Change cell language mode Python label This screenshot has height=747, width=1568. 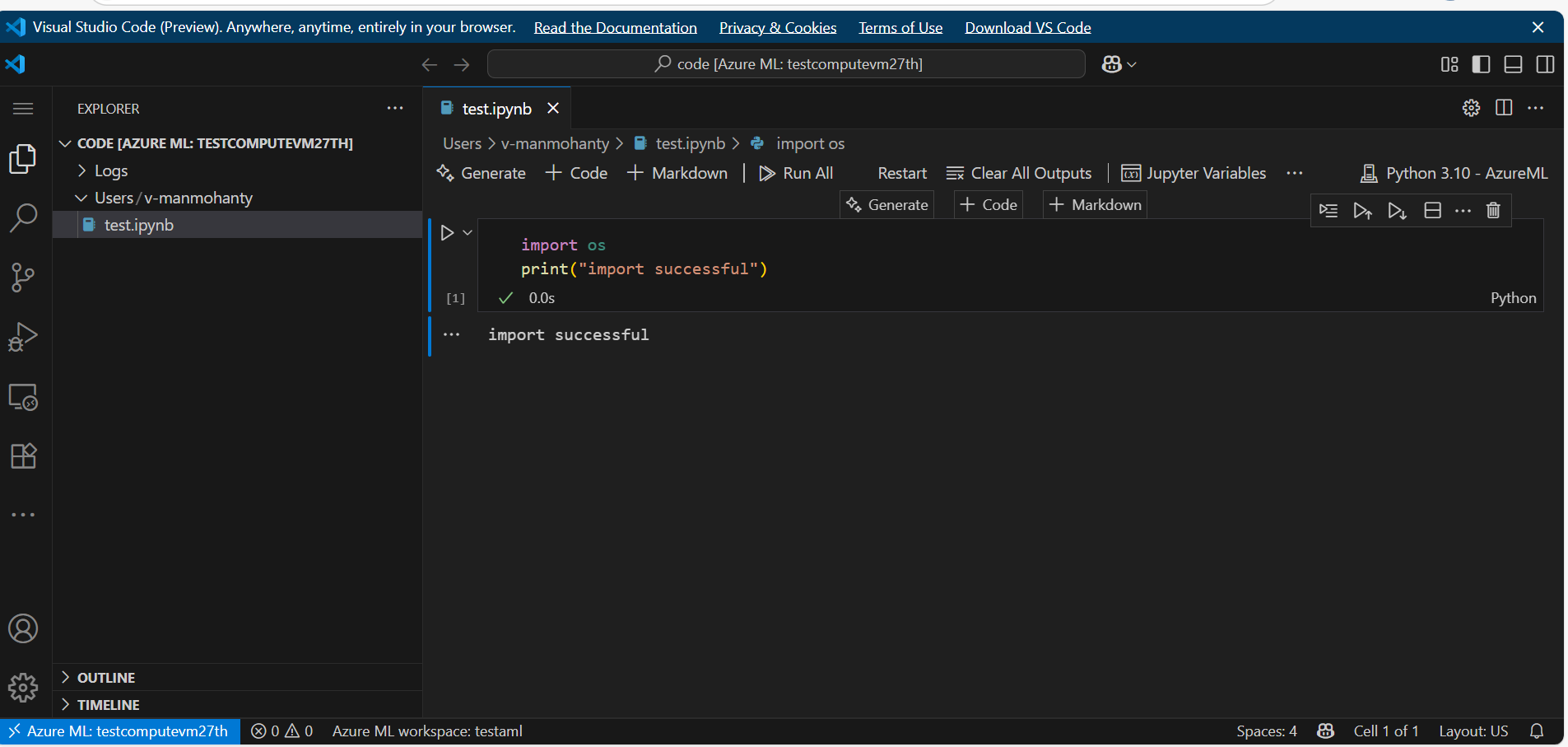coord(1513,298)
